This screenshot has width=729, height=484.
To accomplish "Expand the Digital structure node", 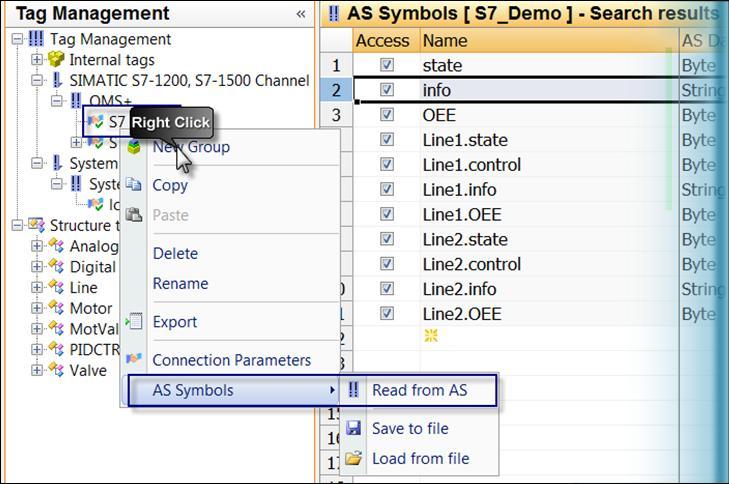I will 37,266.
